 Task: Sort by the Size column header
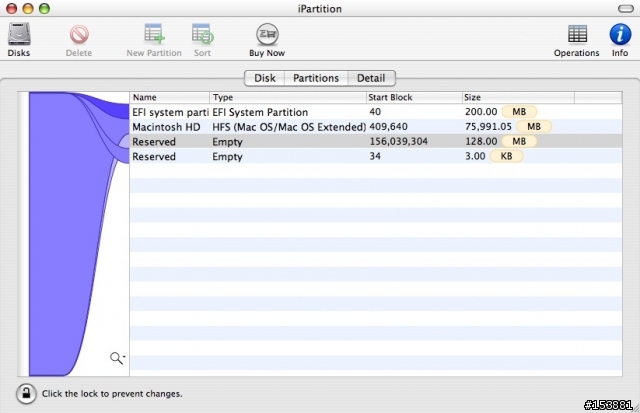[518, 97]
